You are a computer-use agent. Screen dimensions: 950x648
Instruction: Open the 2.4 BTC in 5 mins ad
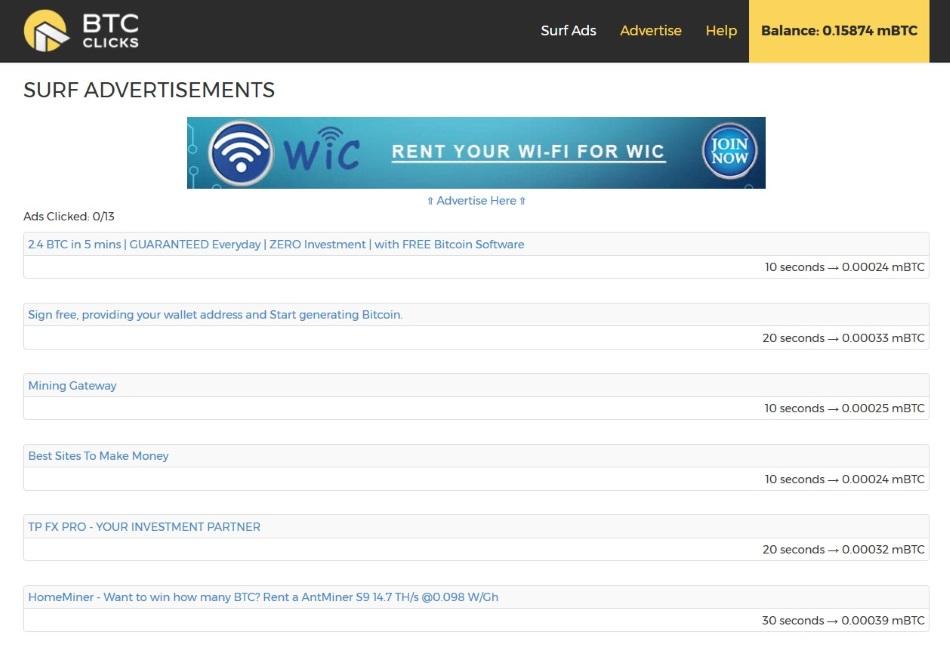click(x=276, y=245)
